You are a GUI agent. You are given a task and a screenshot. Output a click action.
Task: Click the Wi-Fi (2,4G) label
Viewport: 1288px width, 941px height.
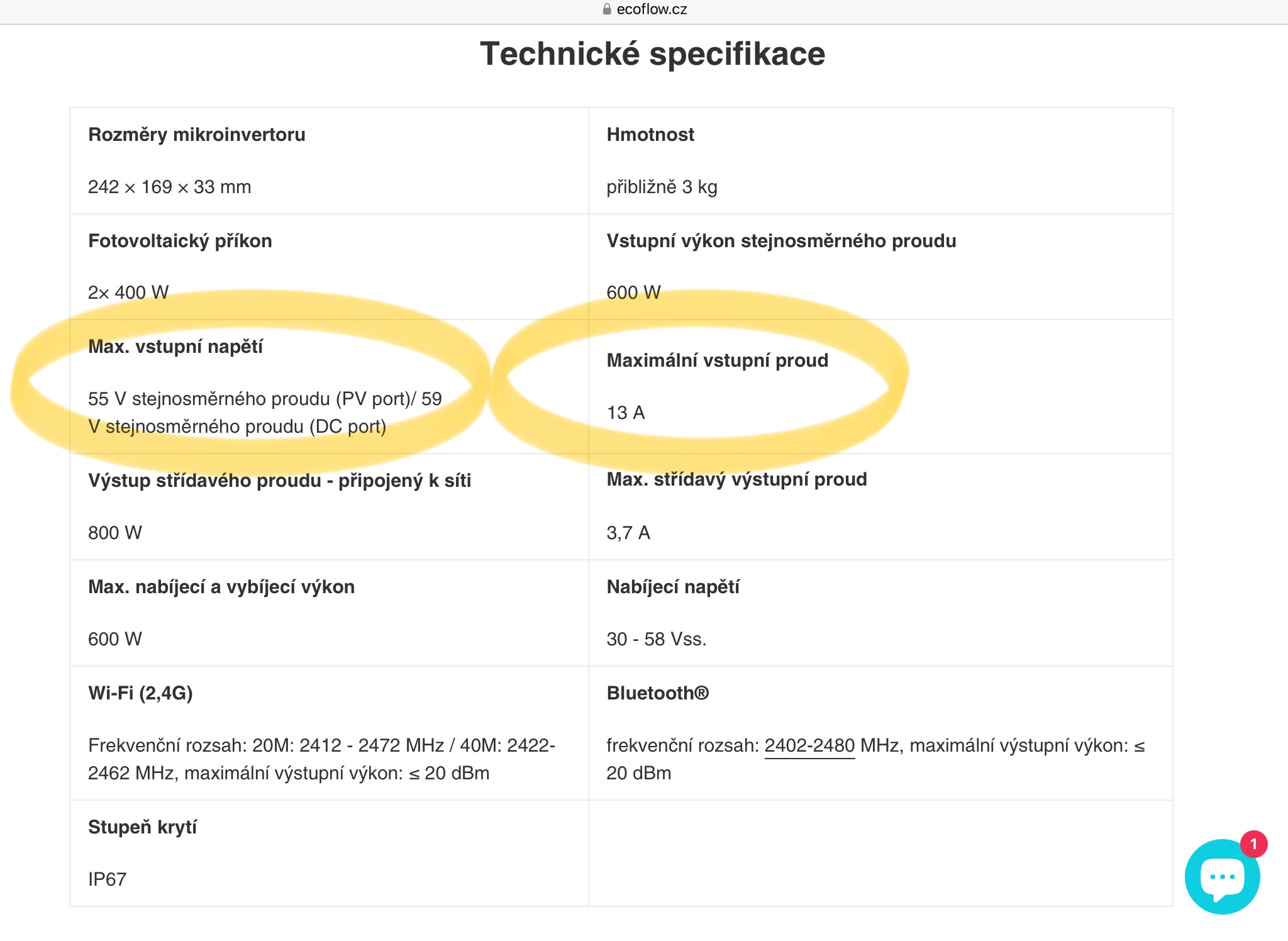140,693
